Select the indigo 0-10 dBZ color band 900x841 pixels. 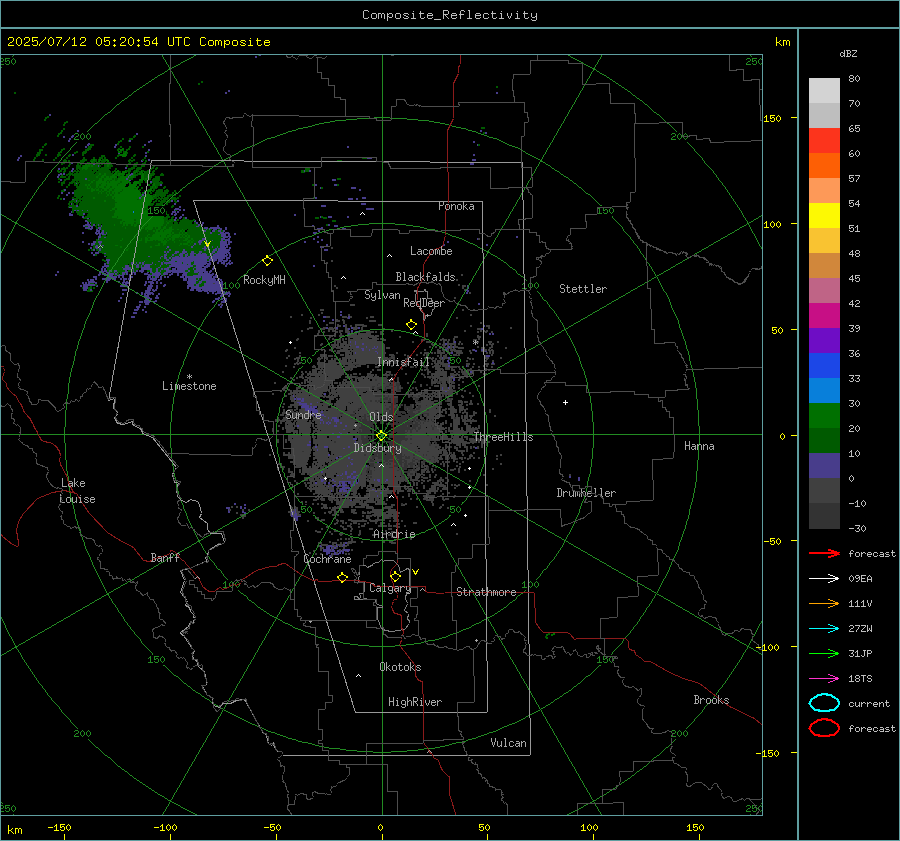[824, 466]
